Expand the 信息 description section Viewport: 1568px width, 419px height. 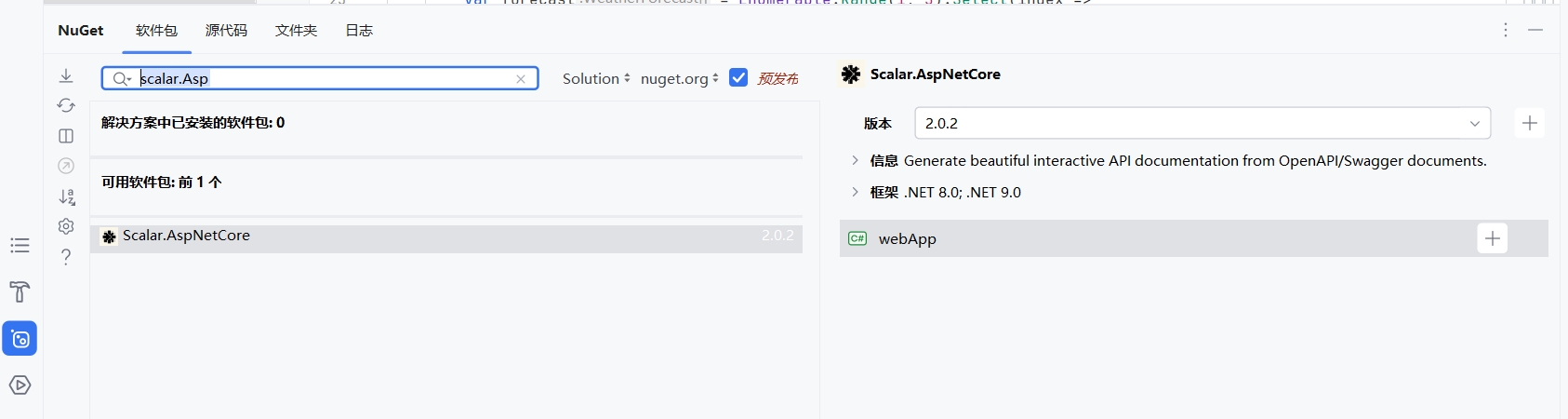tap(855, 160)
